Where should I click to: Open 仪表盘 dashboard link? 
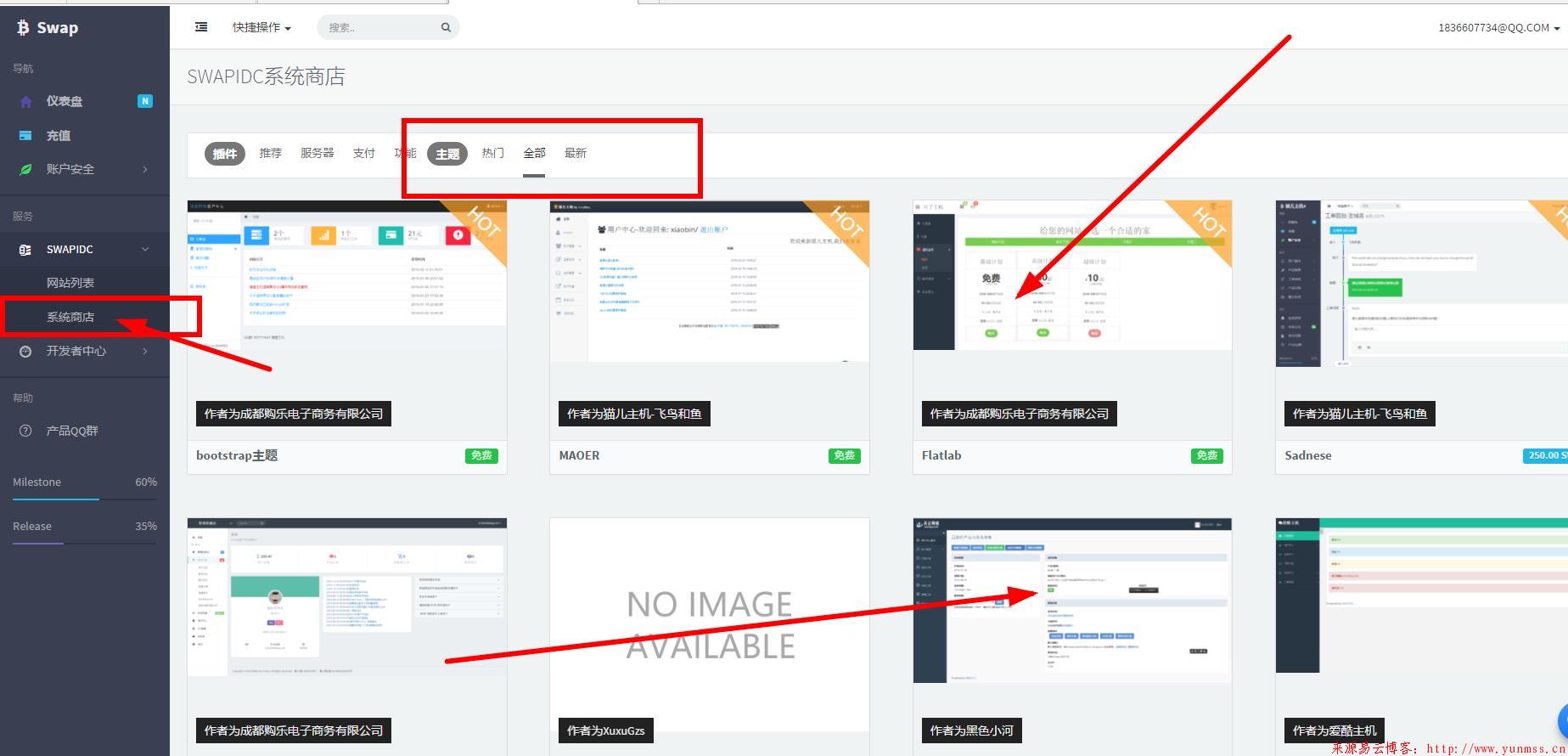(x=65, y=101)
